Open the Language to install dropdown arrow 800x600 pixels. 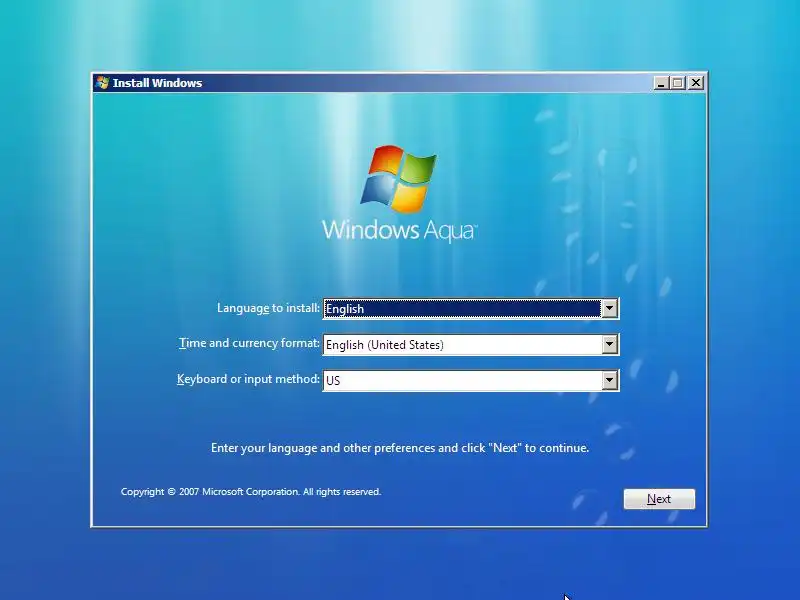610,309
